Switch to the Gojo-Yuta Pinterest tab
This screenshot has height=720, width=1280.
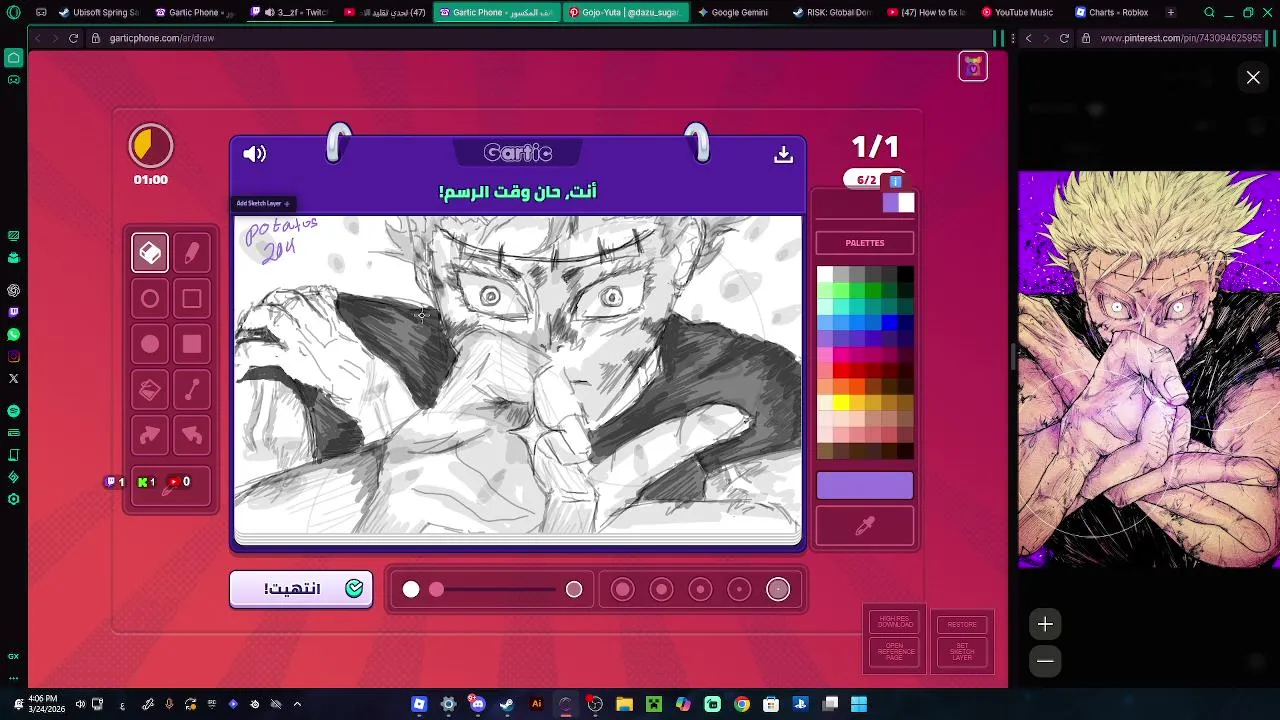[x=625, y=12]
